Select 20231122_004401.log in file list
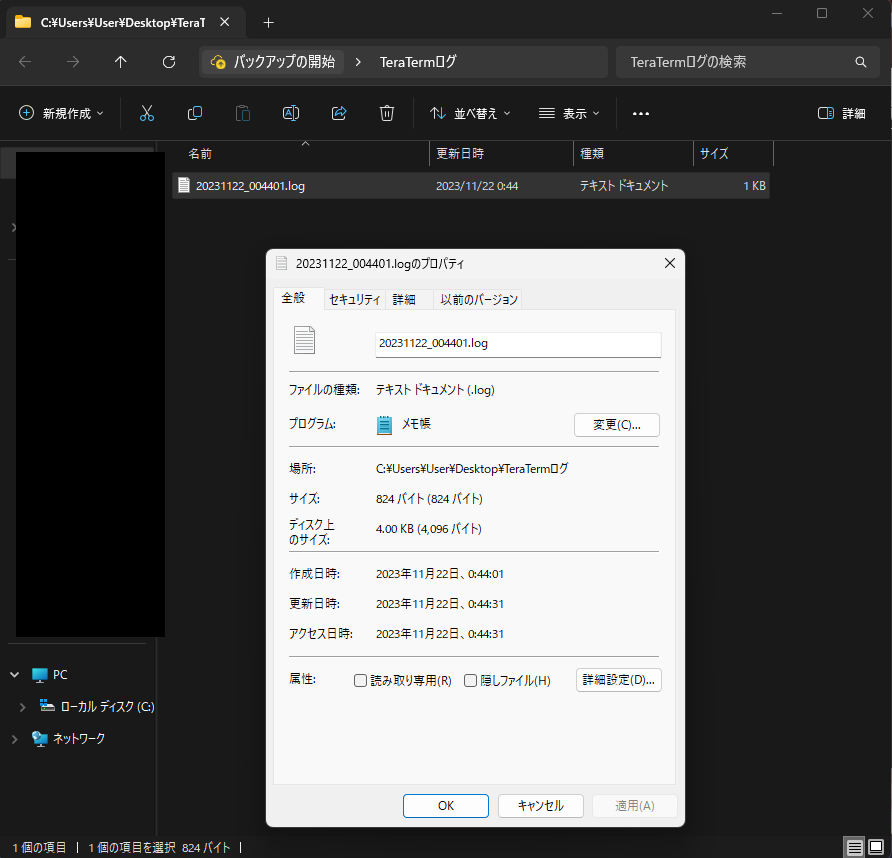Image resolution: width=892 pixels, height=858 pixels. [x=471, y=185]
